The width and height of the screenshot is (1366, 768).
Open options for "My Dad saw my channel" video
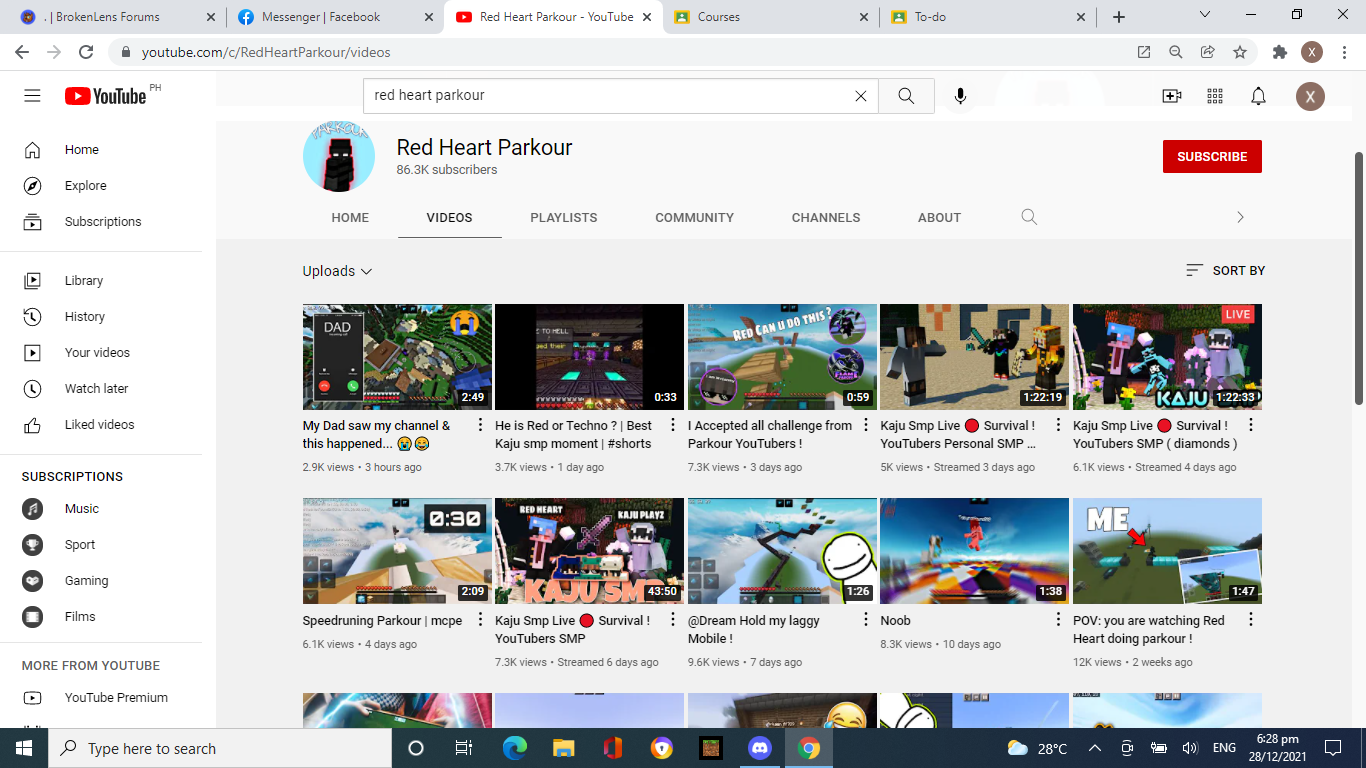pyautogui.click(x=480, y=426)
